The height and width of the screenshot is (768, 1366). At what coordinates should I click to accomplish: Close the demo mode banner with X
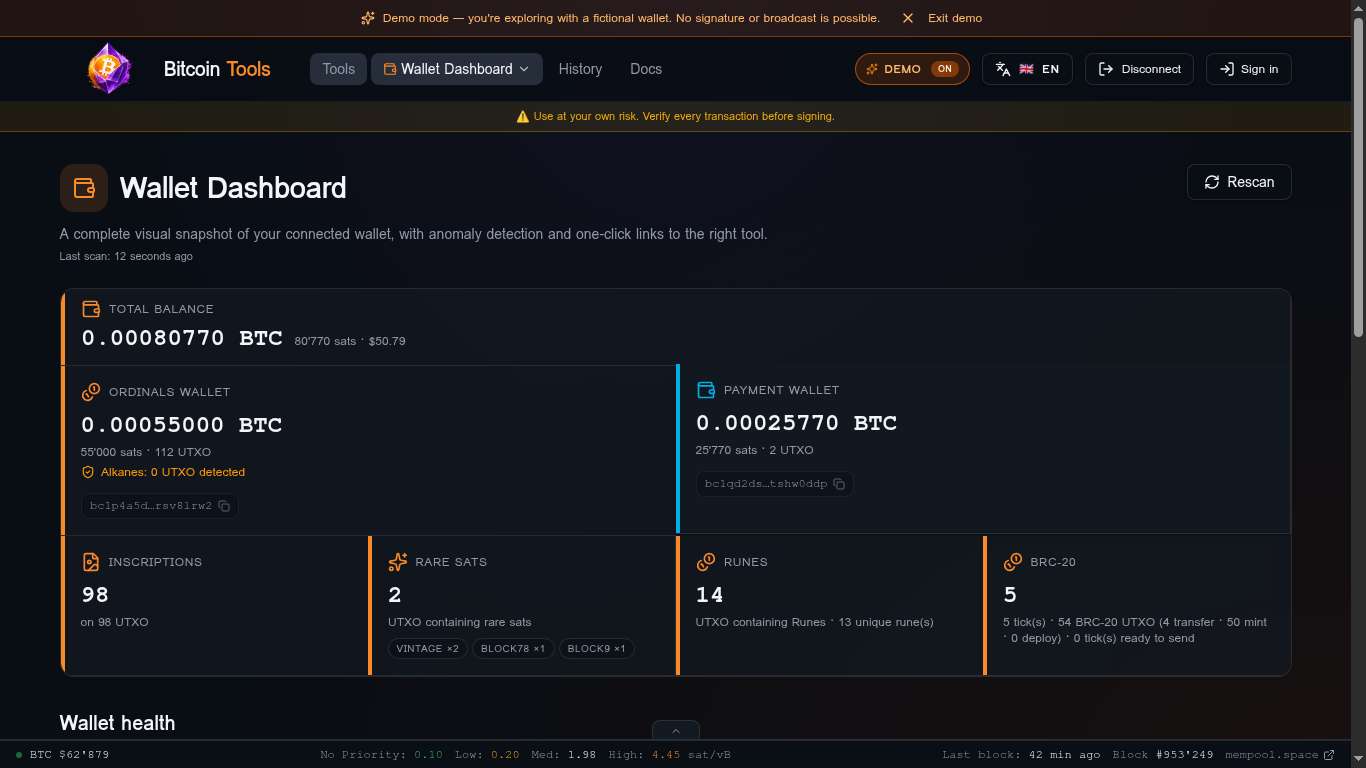coord(908,18)
